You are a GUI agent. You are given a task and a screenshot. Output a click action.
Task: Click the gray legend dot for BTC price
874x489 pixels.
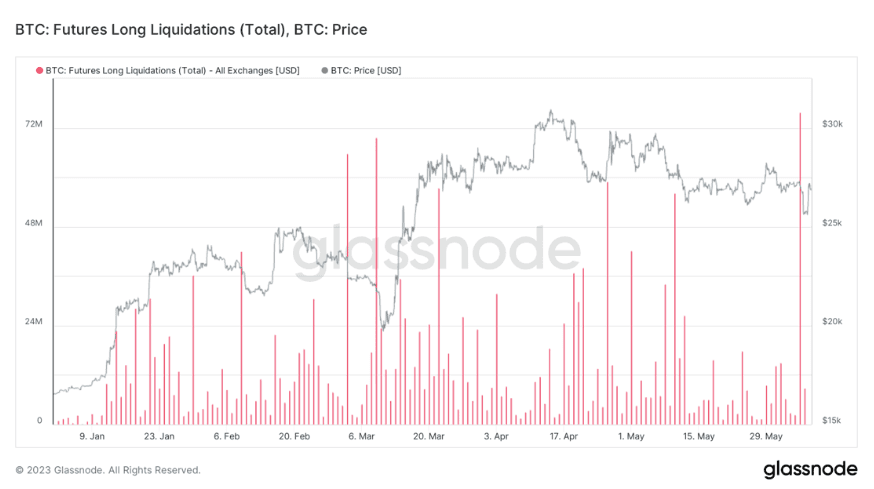coord(323,70)
